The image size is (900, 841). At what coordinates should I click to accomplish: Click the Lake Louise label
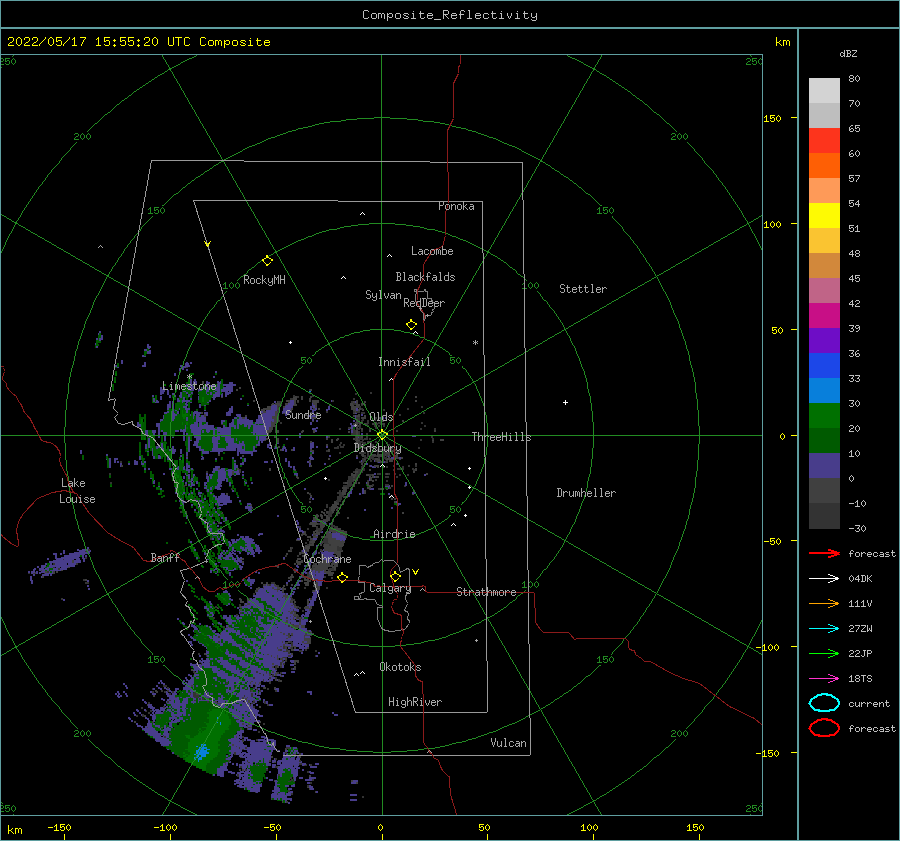pyautogui.click(x=77, y=491)
